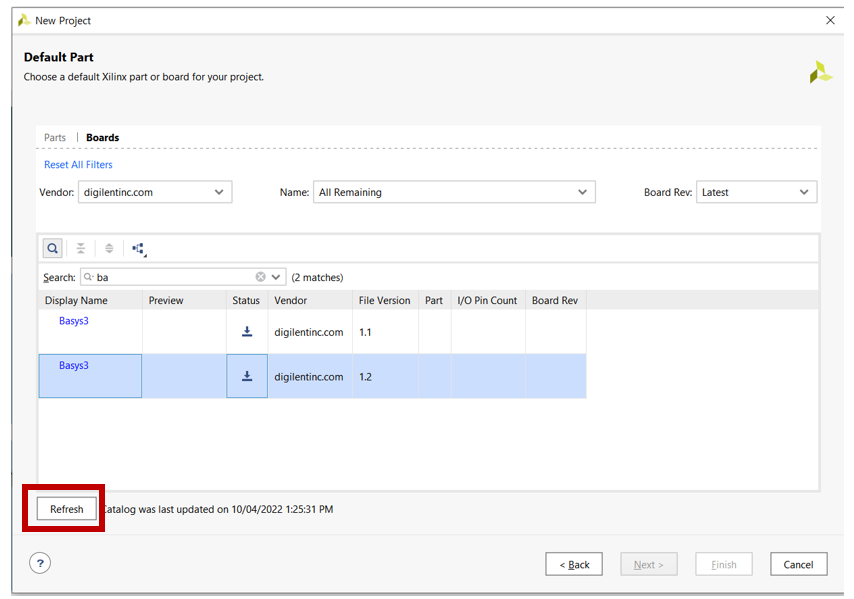Click the Status column header
The image size is (854, 599).
pyautogui.click(x=247, y=300)
